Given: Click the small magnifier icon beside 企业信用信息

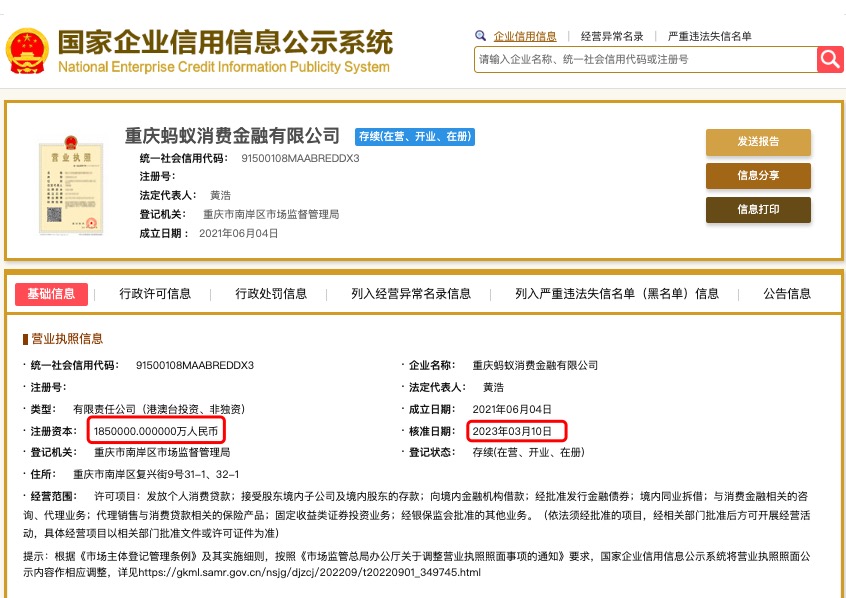Looking at the screenshot, I should point(481,36).
